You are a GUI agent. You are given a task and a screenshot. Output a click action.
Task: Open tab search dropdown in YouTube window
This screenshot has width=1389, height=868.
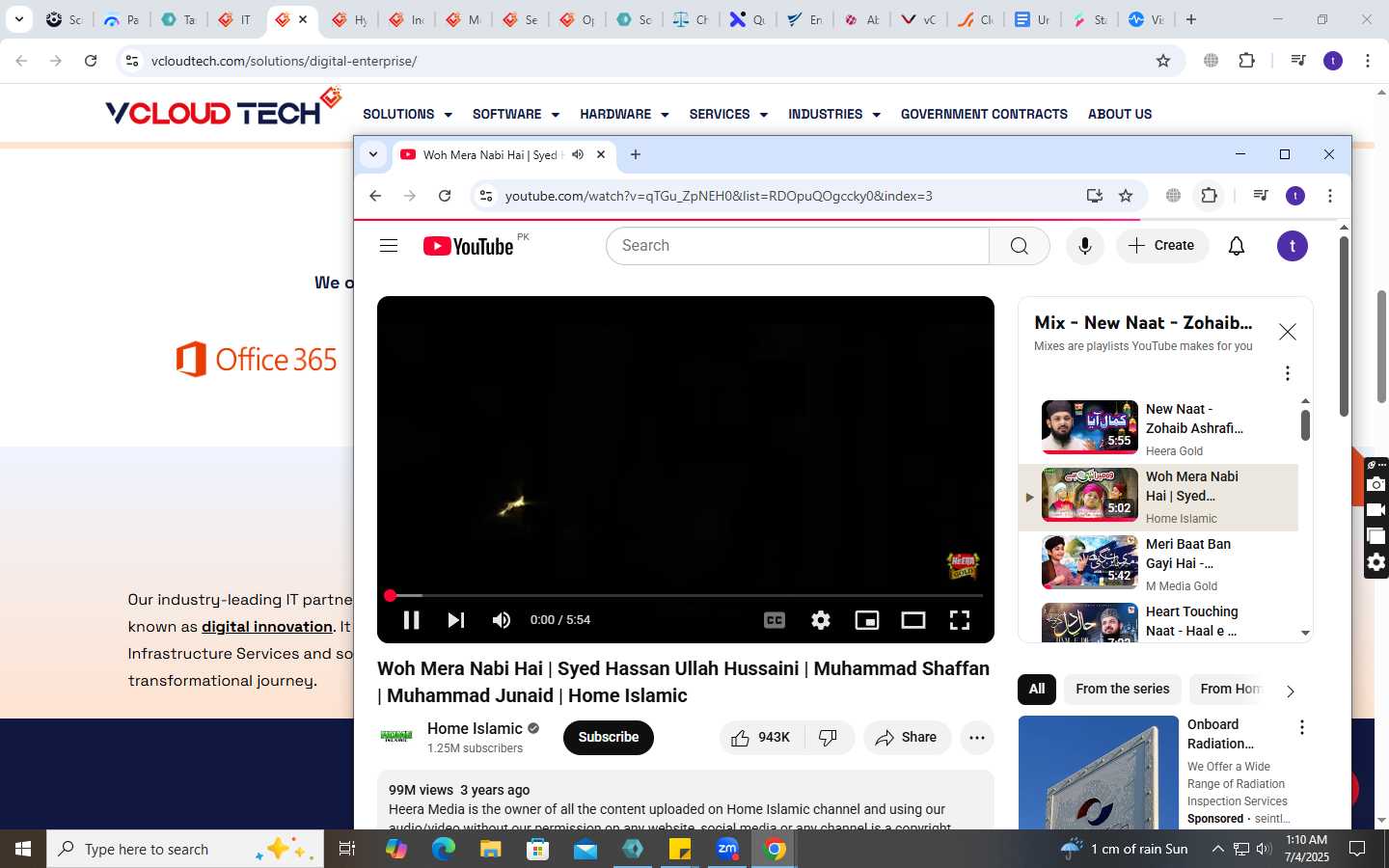click(x=373, y=154)
